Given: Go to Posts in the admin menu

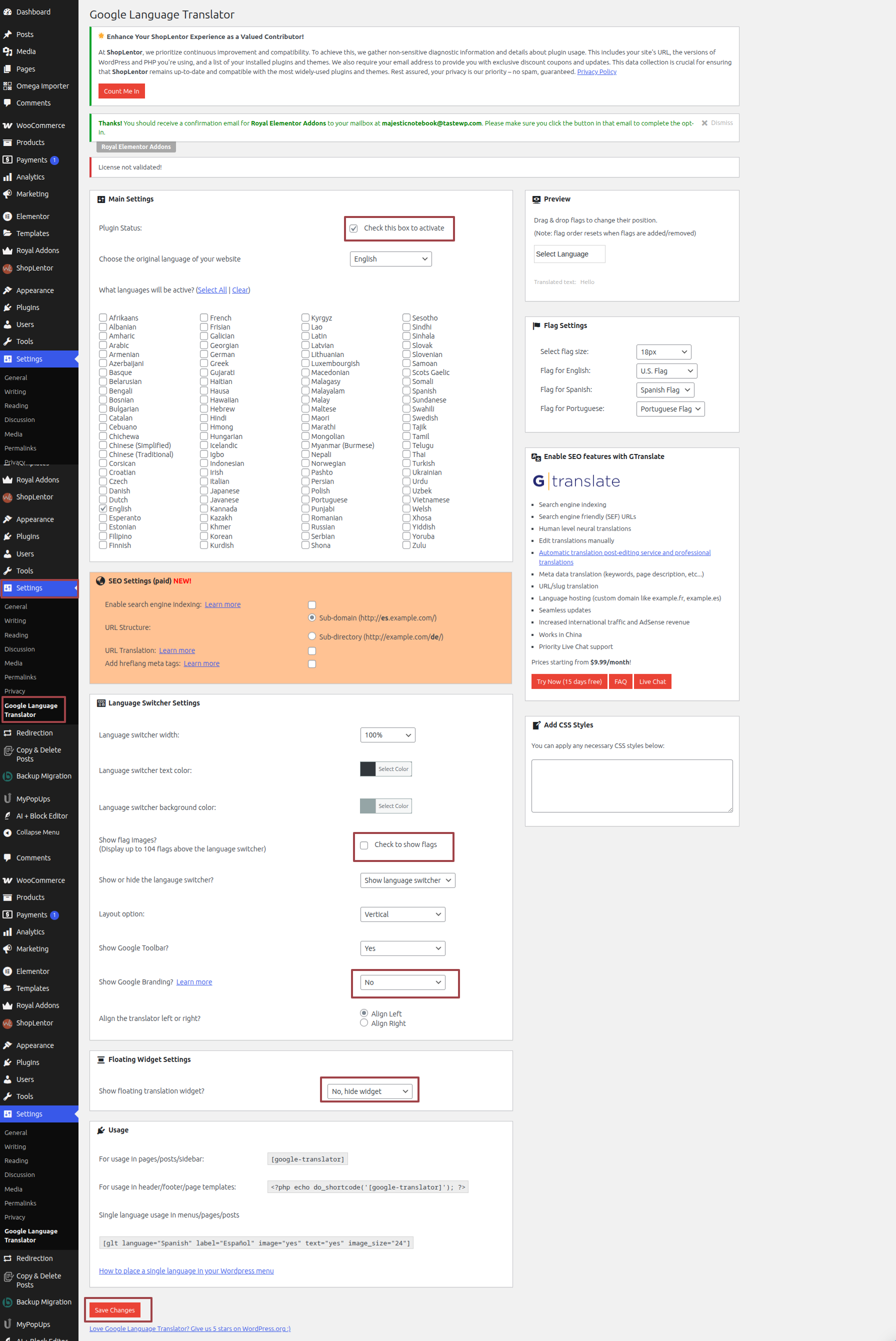Looking at the screenshot, I should coord(24,34).
